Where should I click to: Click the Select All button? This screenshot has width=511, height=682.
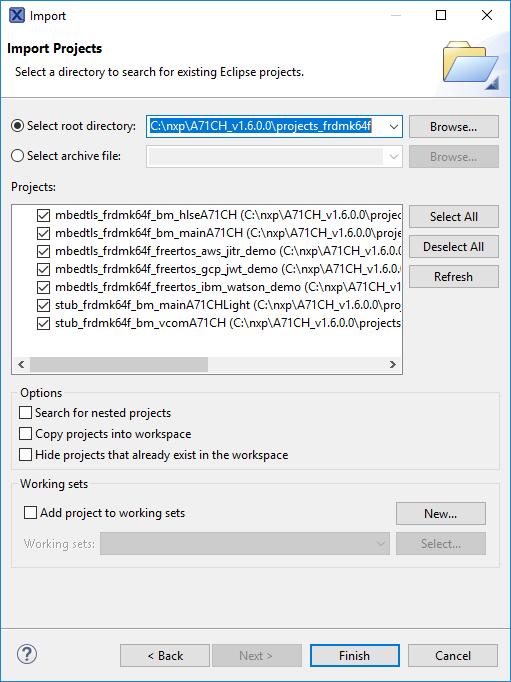click(x=454, y=217)
